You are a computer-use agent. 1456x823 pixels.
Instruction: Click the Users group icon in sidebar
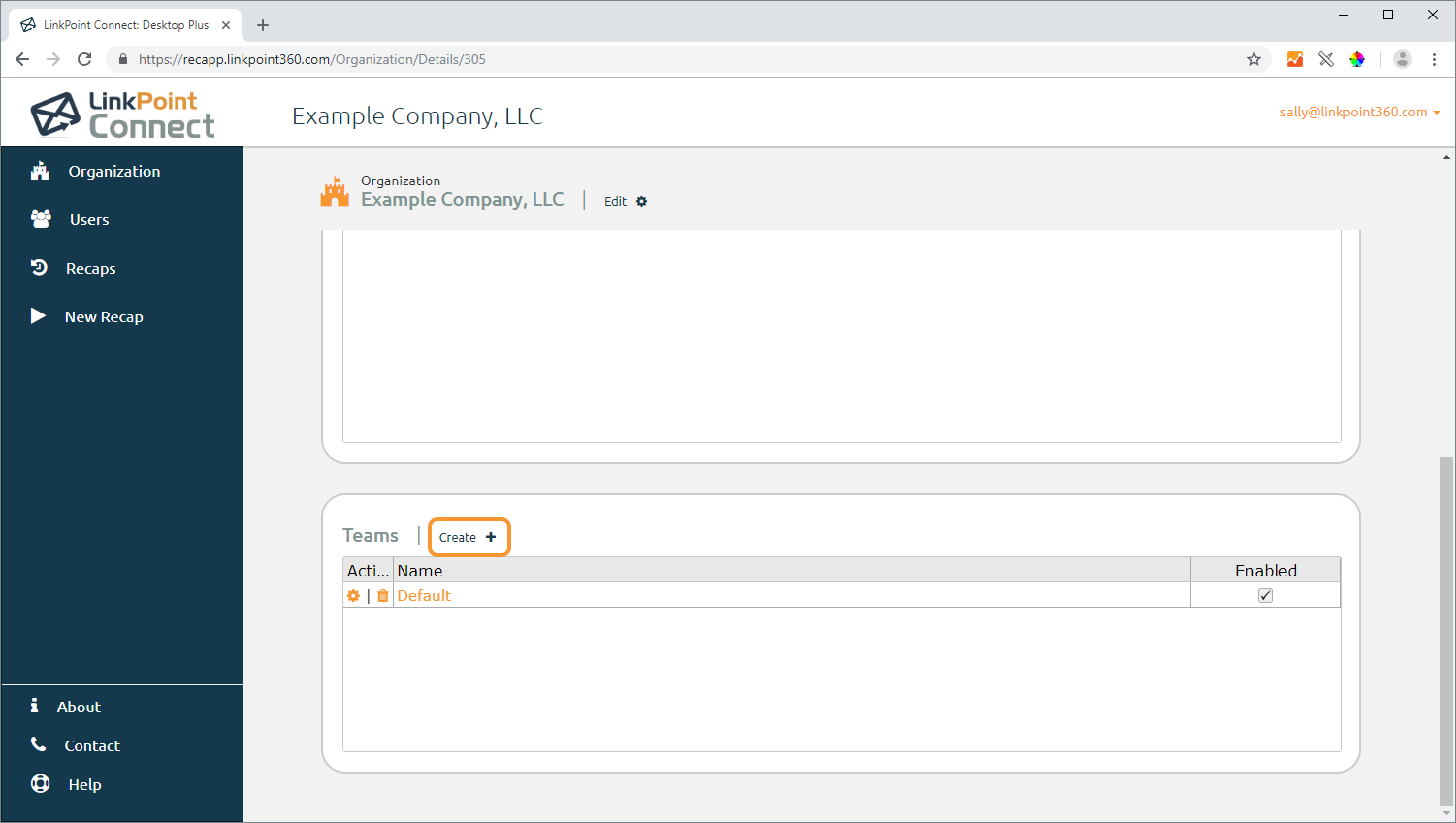[41, 219]
